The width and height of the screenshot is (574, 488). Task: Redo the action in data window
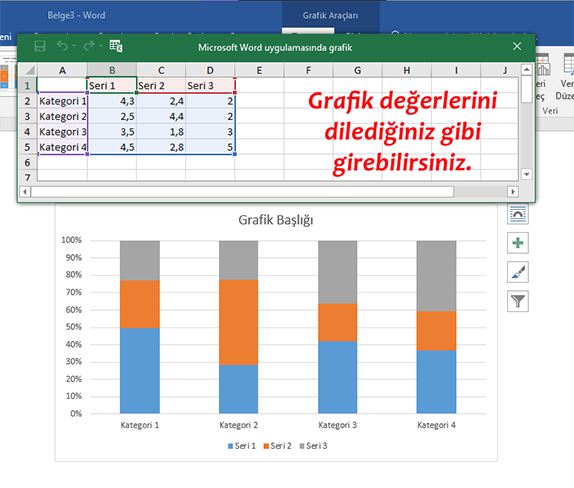coord(89,46)
